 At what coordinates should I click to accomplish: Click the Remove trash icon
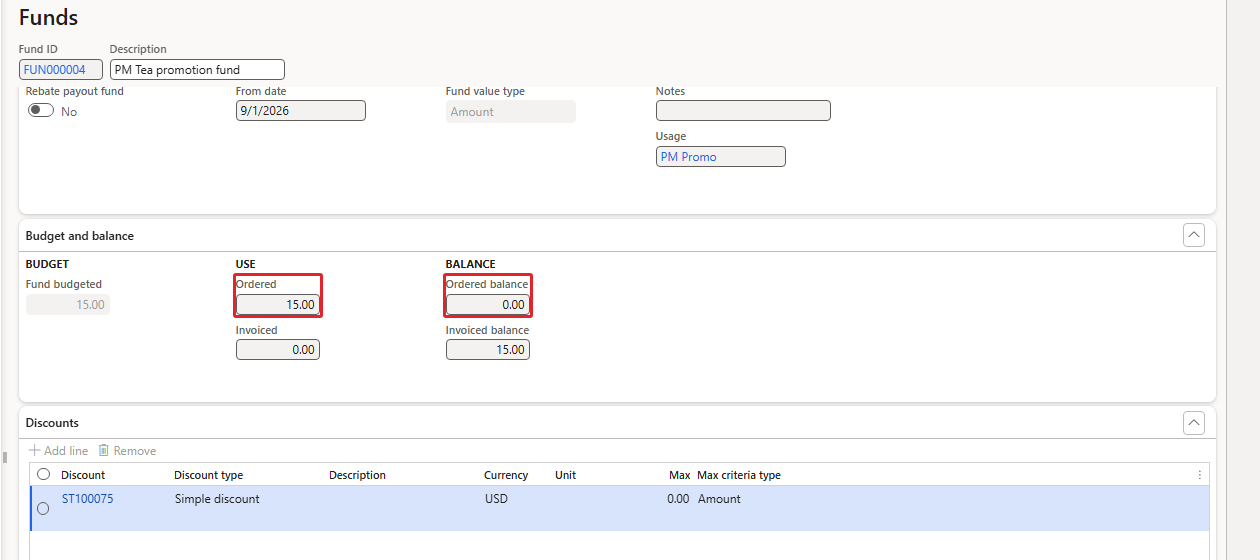[x=103, y=451]
